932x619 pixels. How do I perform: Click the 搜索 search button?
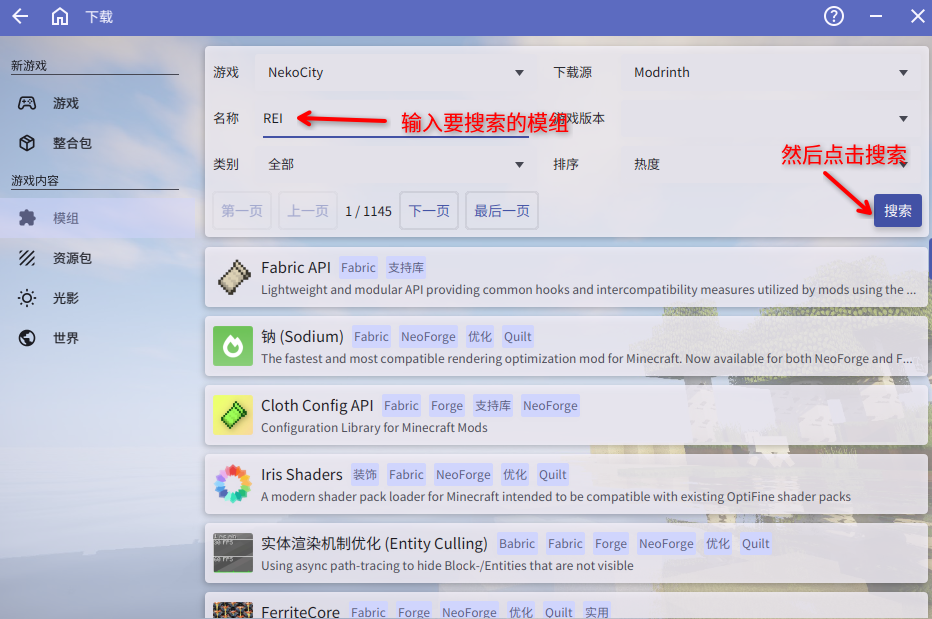click(x=897, y=211)
